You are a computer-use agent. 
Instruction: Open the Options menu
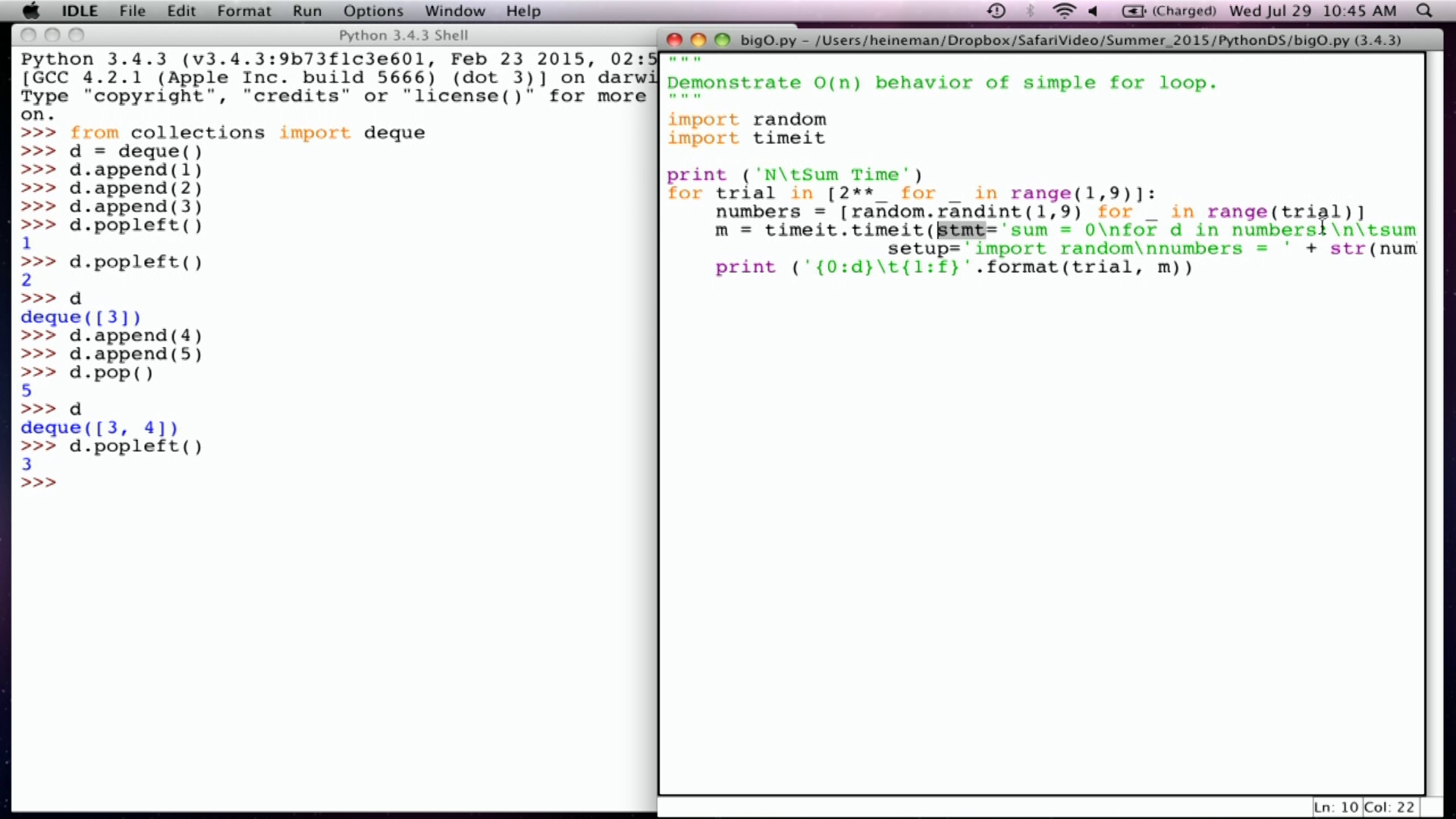pos(372,11)
